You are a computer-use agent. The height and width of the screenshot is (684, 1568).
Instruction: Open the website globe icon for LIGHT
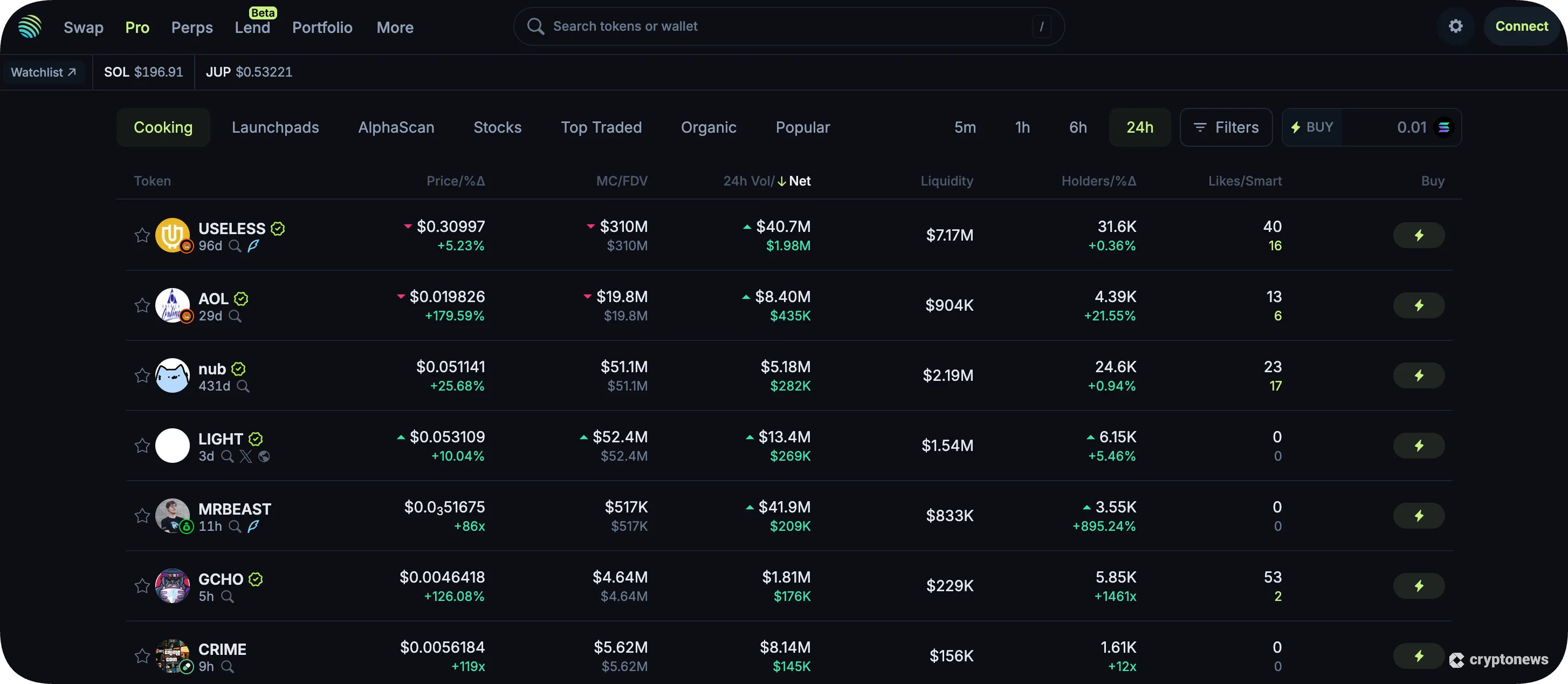click(264, 456)
